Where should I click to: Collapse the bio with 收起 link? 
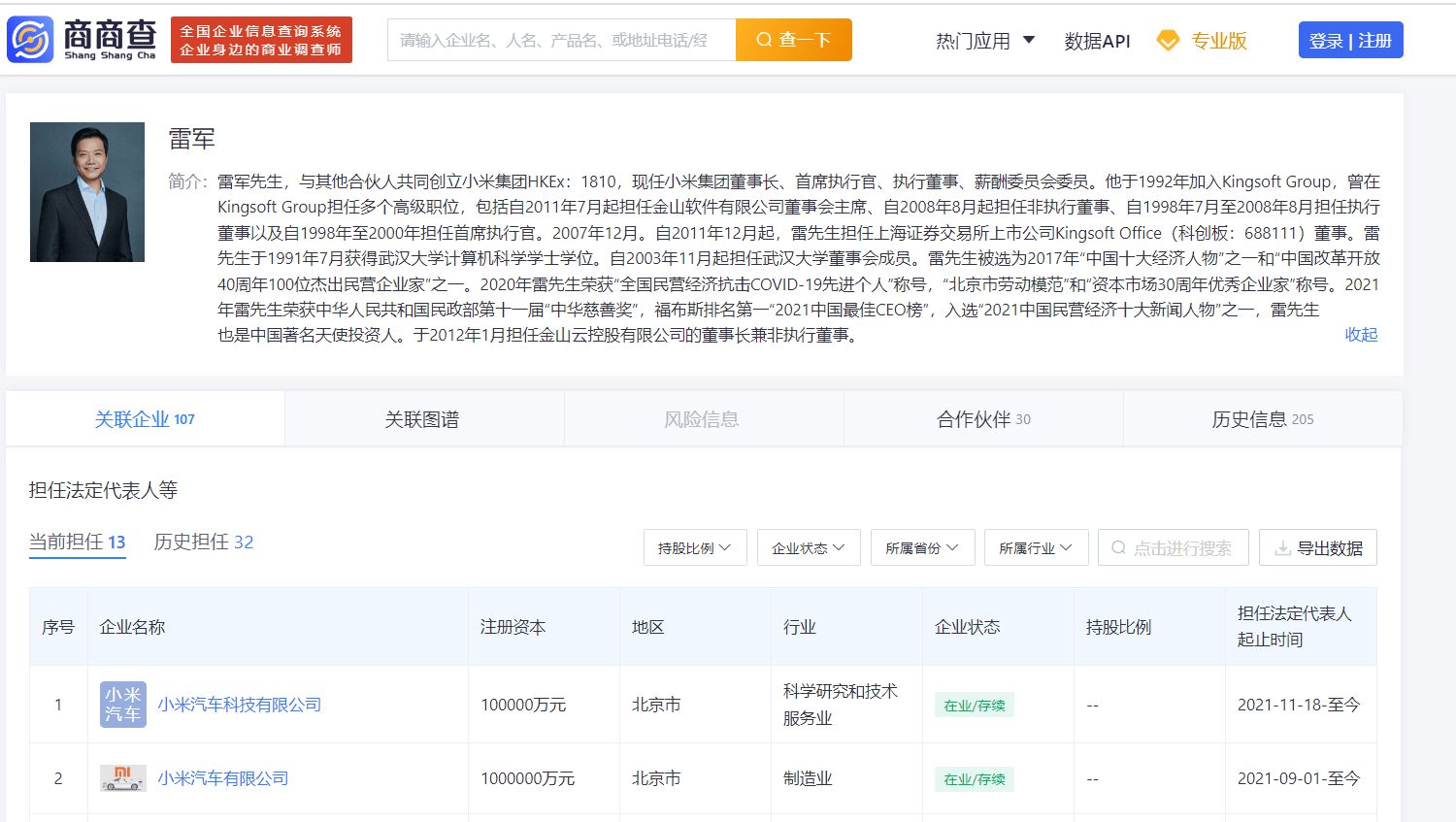[1361, 335]
